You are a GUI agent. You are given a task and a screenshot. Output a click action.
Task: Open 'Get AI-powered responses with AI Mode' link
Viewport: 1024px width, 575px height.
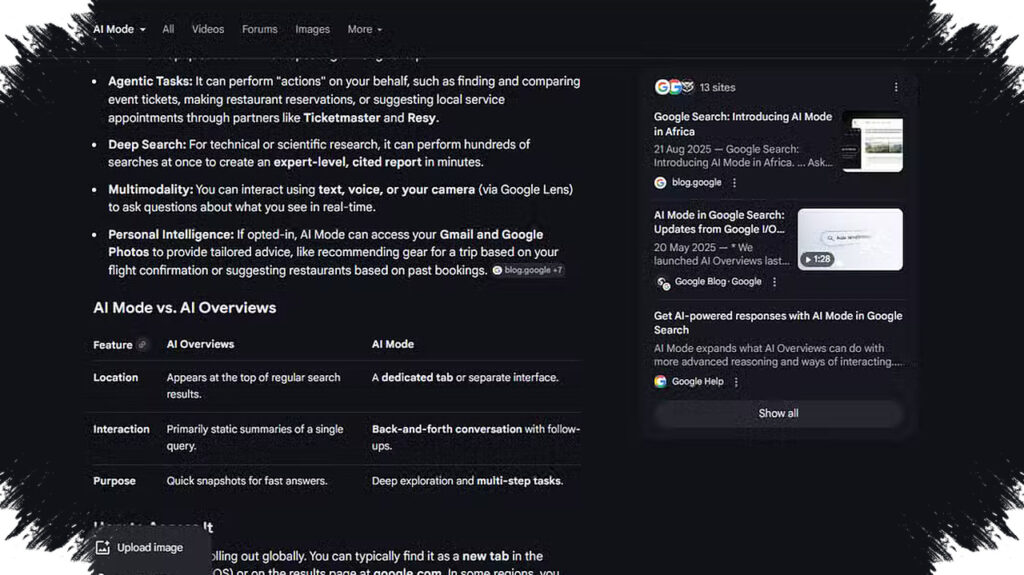(778, 323)
